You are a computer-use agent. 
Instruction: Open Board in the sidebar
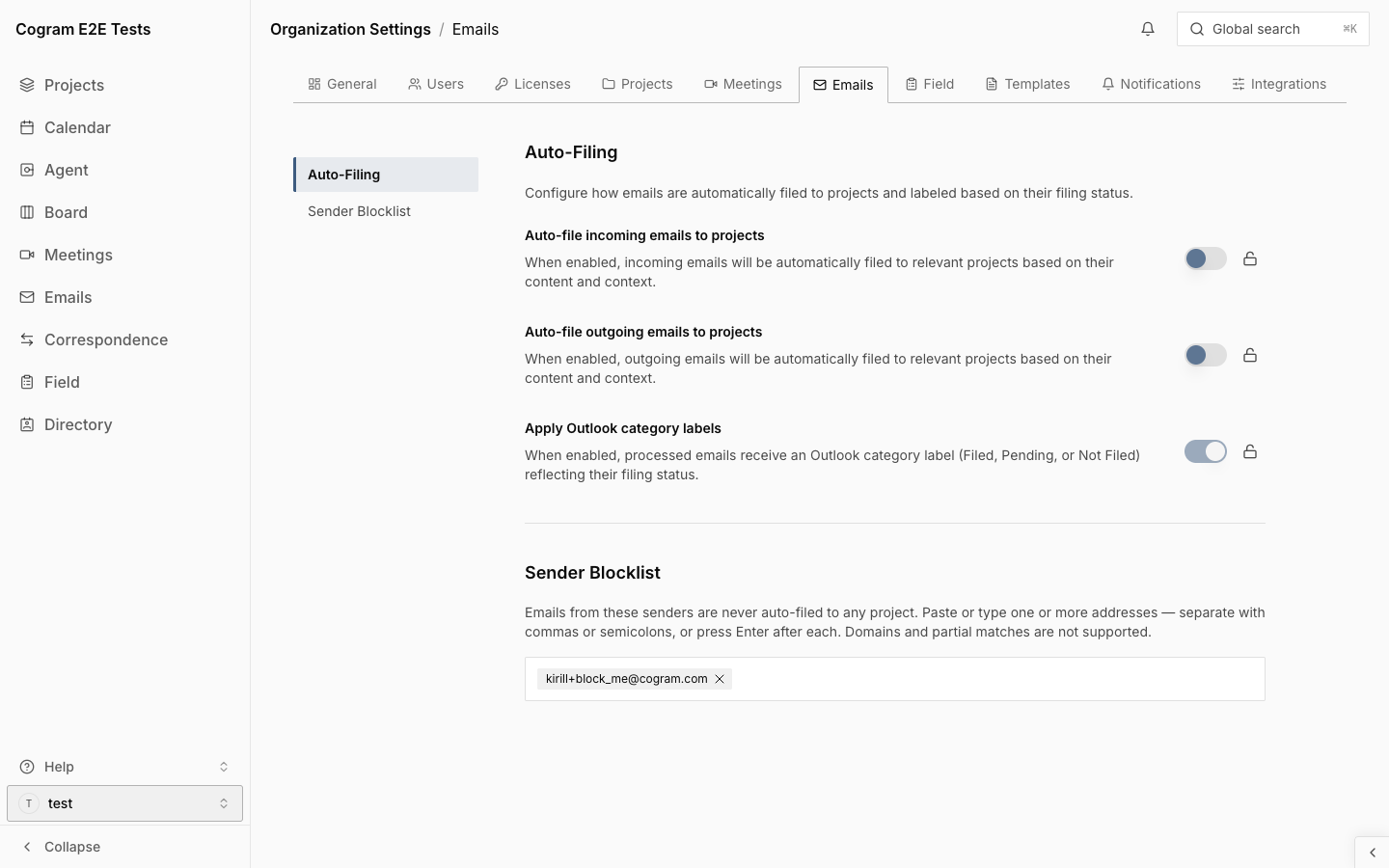tap(125, 212)
